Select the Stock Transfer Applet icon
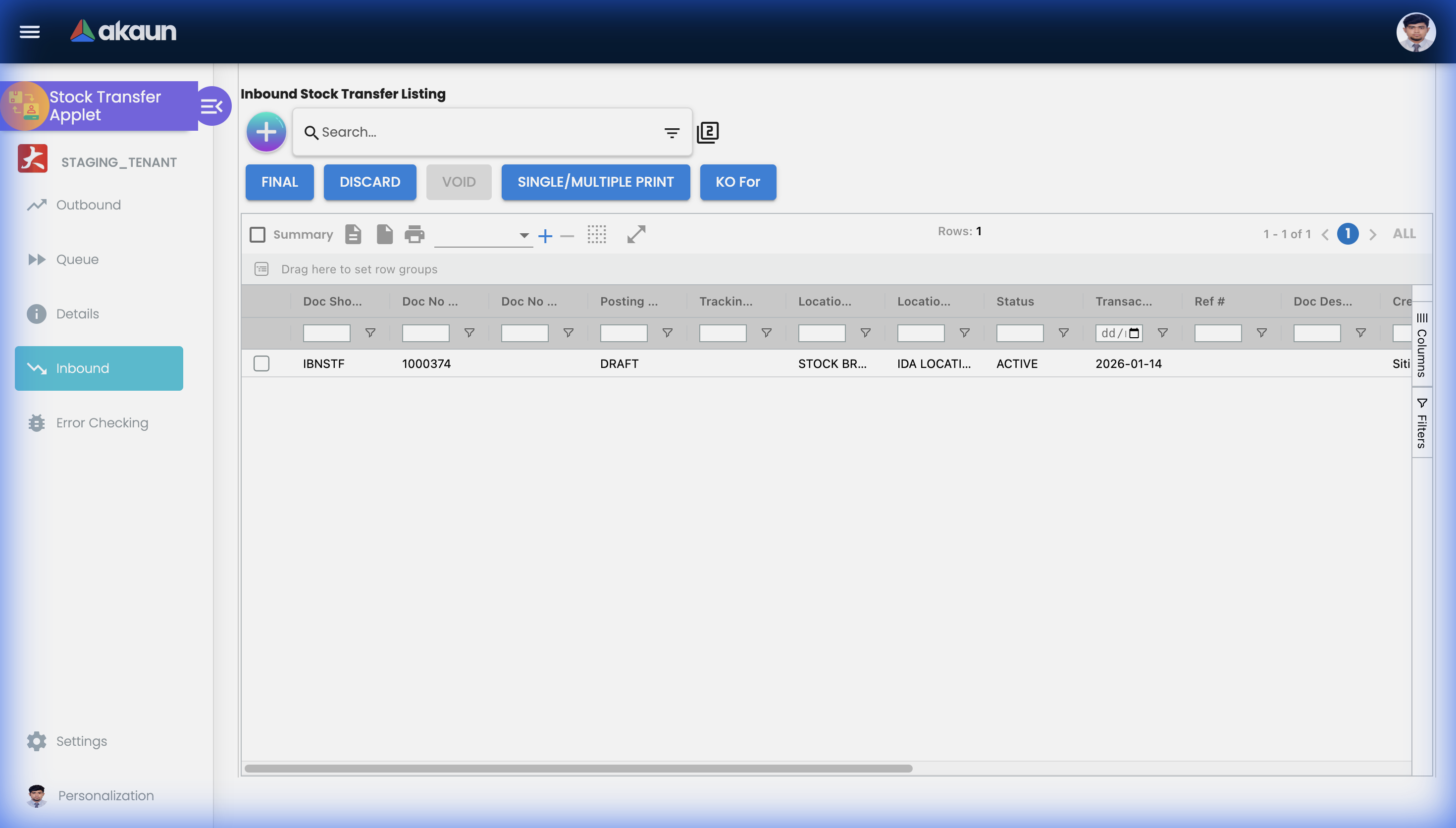 coord(25,106)
